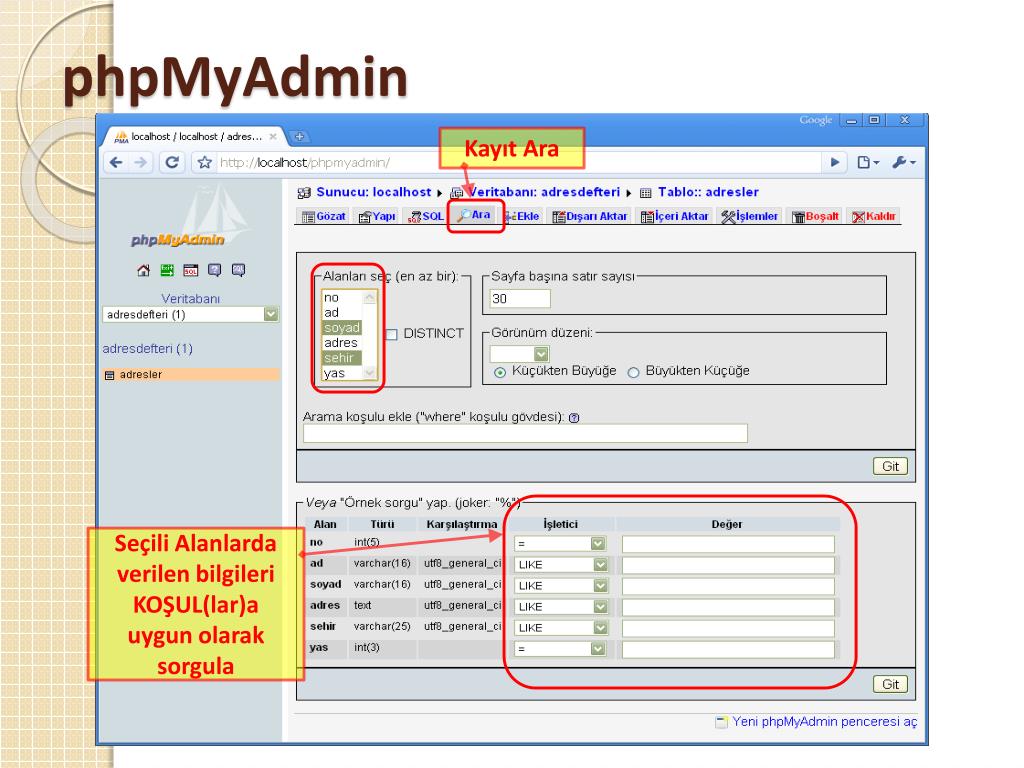Click the Değer field for the soyad row
Viewport: 1024px width, 768px height.
728,586
